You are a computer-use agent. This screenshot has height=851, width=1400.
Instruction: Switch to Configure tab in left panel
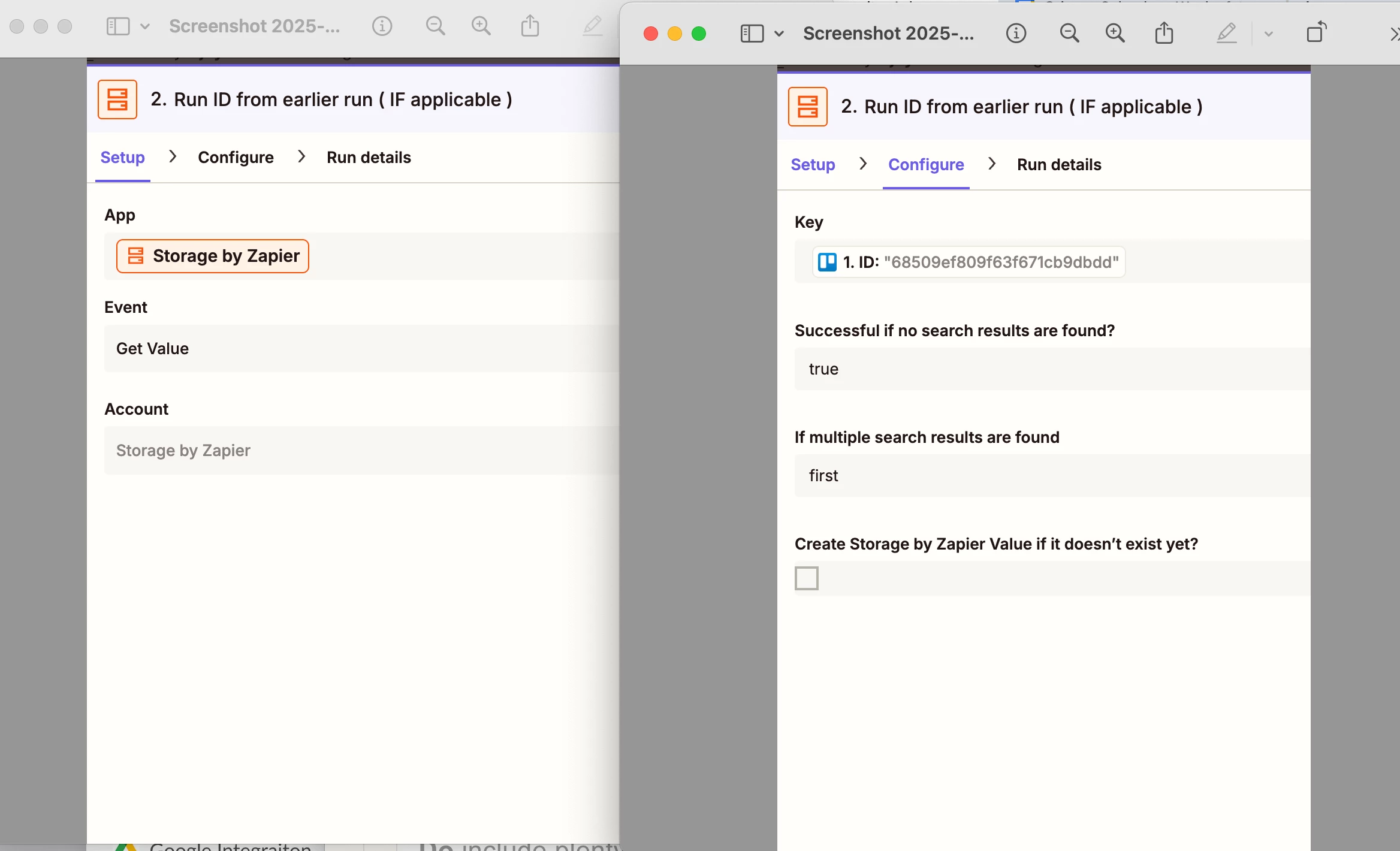point(236,158)
